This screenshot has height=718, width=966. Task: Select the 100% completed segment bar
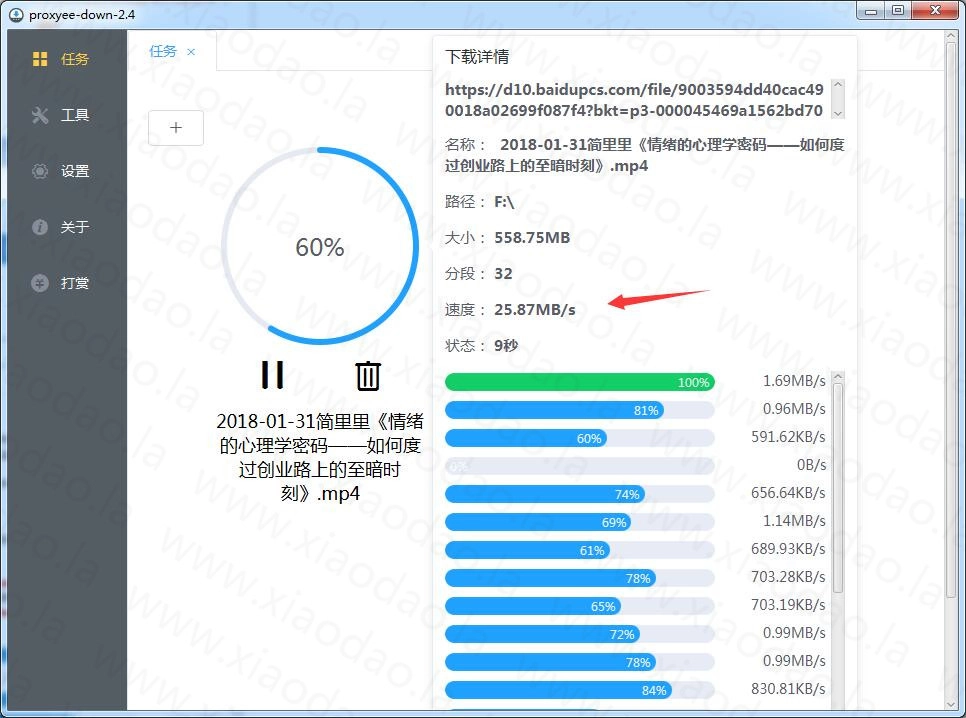(580, 382)
